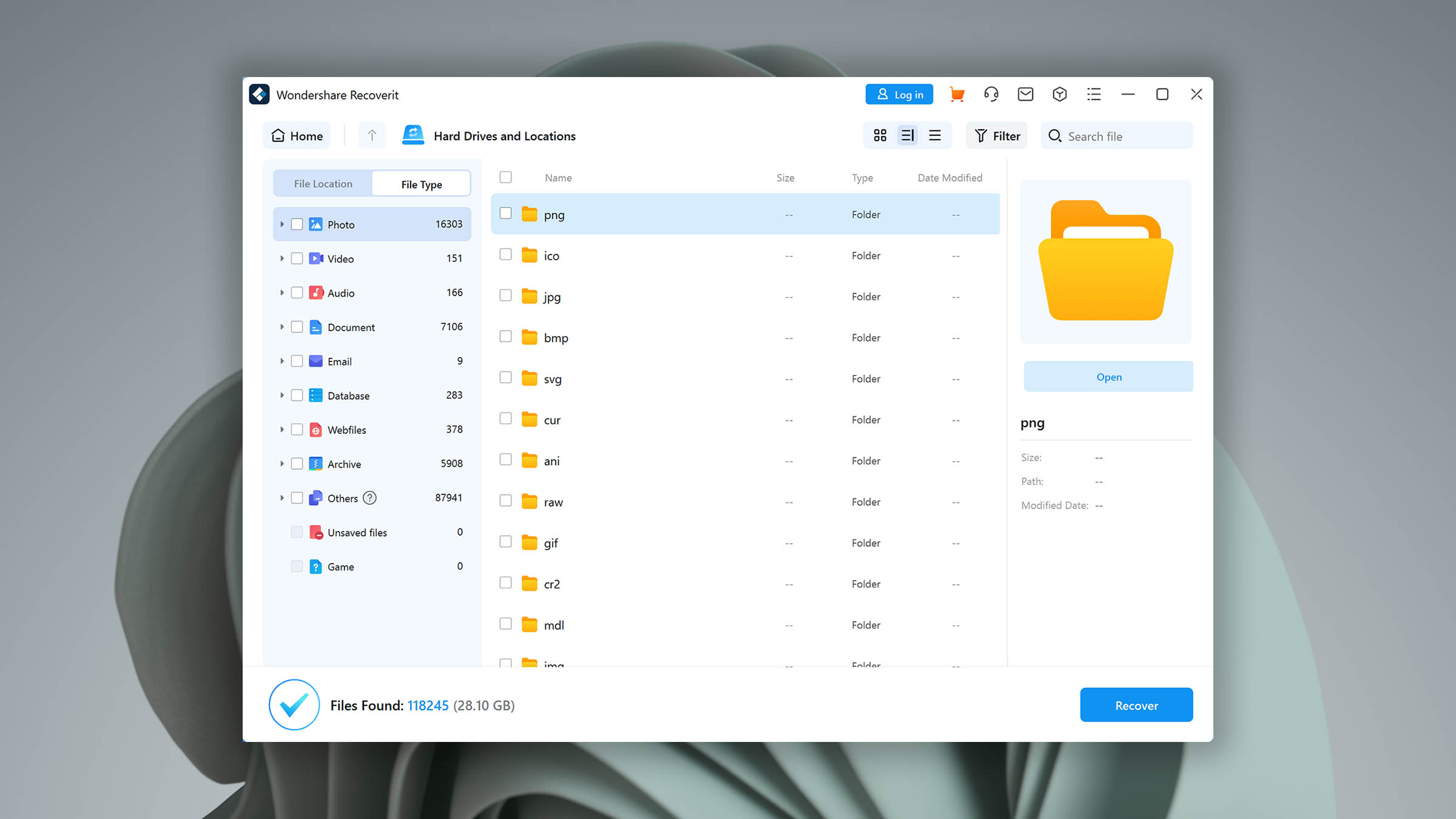Check the jpg folder checkbox
1456x819 pixels.
click(x=505, y=295)
